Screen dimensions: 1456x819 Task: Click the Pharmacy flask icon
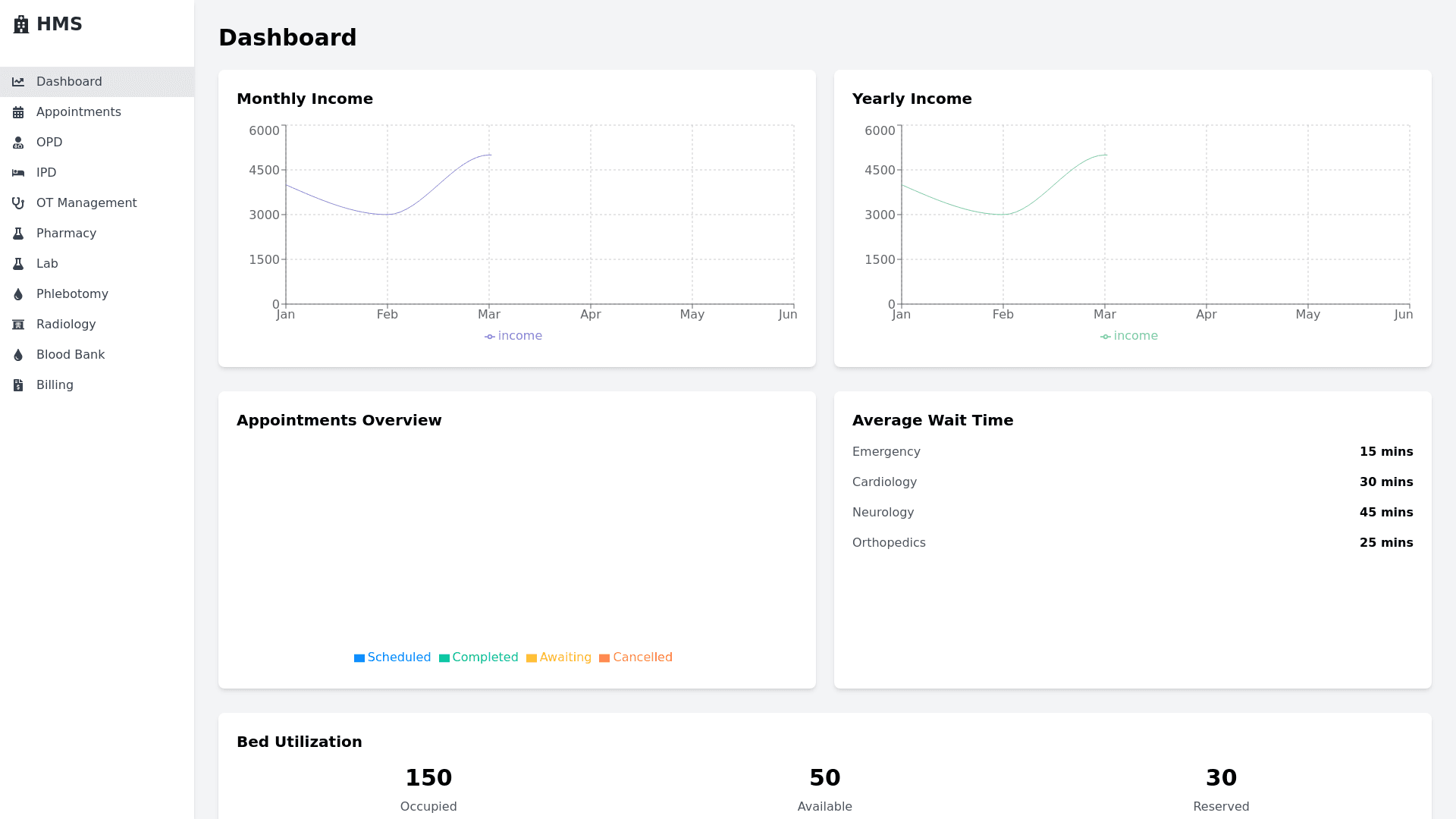tap(18, 234)
